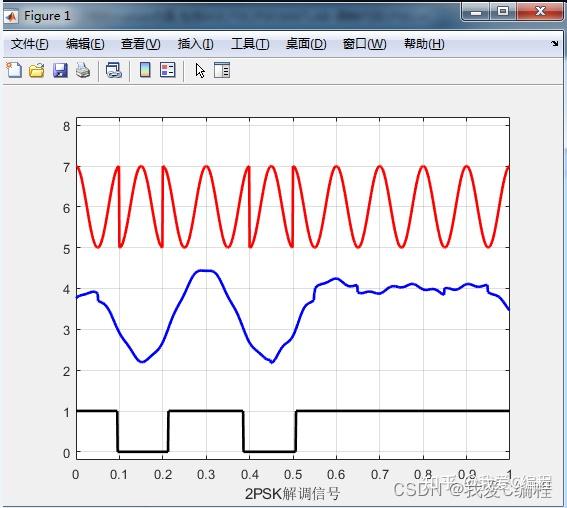Click the New Figure toolbar icon
The image size is (567, 508).
14,70
